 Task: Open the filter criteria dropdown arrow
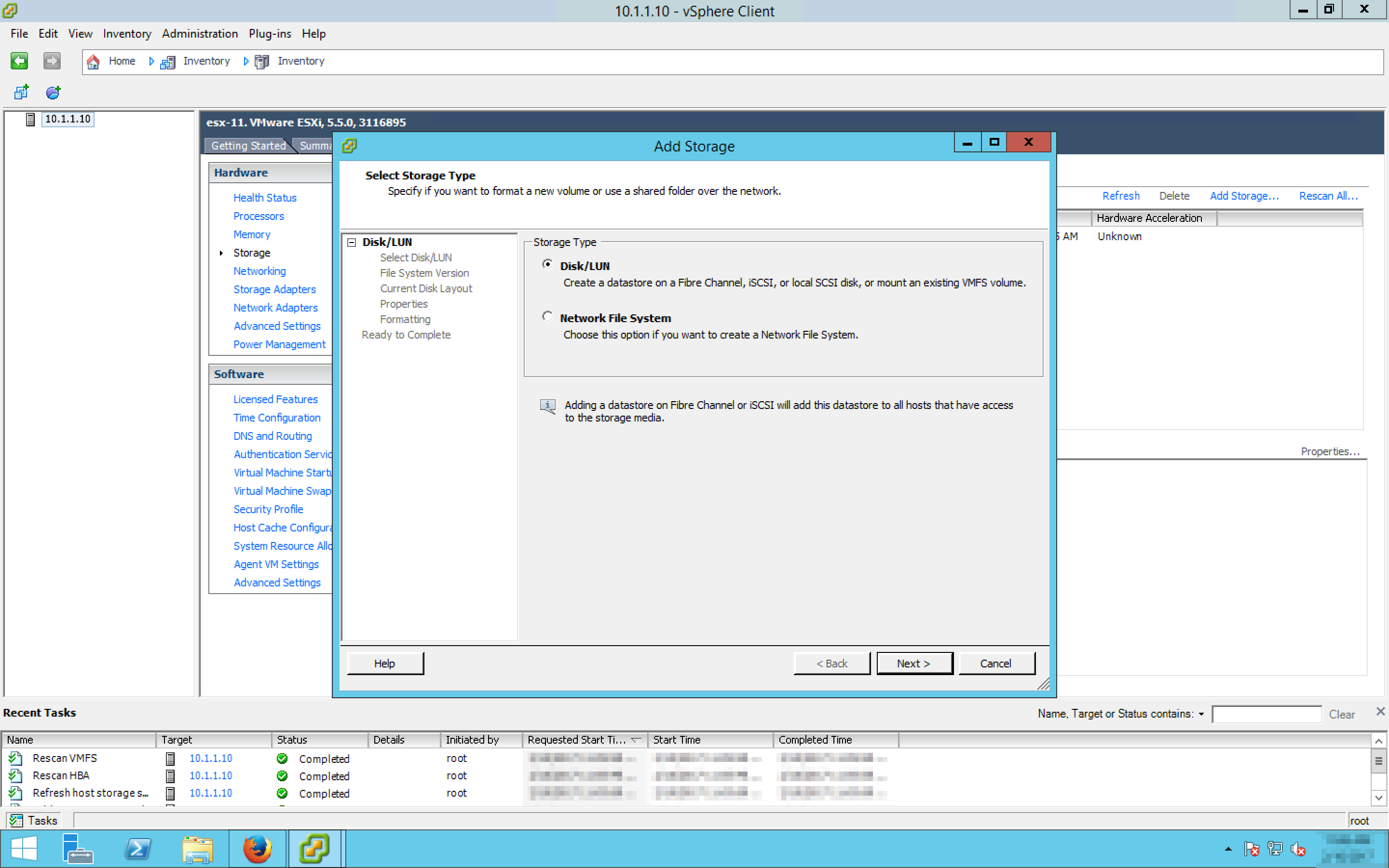tap(1201, 714)
